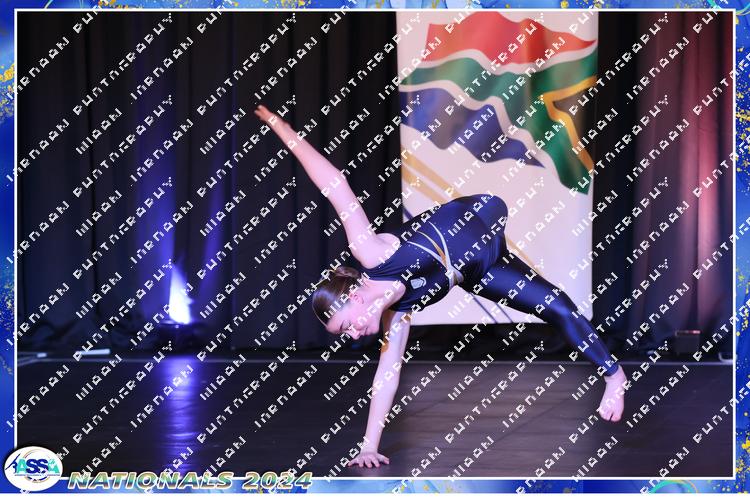Click the dancer's hand on the floor

(368, 458)
